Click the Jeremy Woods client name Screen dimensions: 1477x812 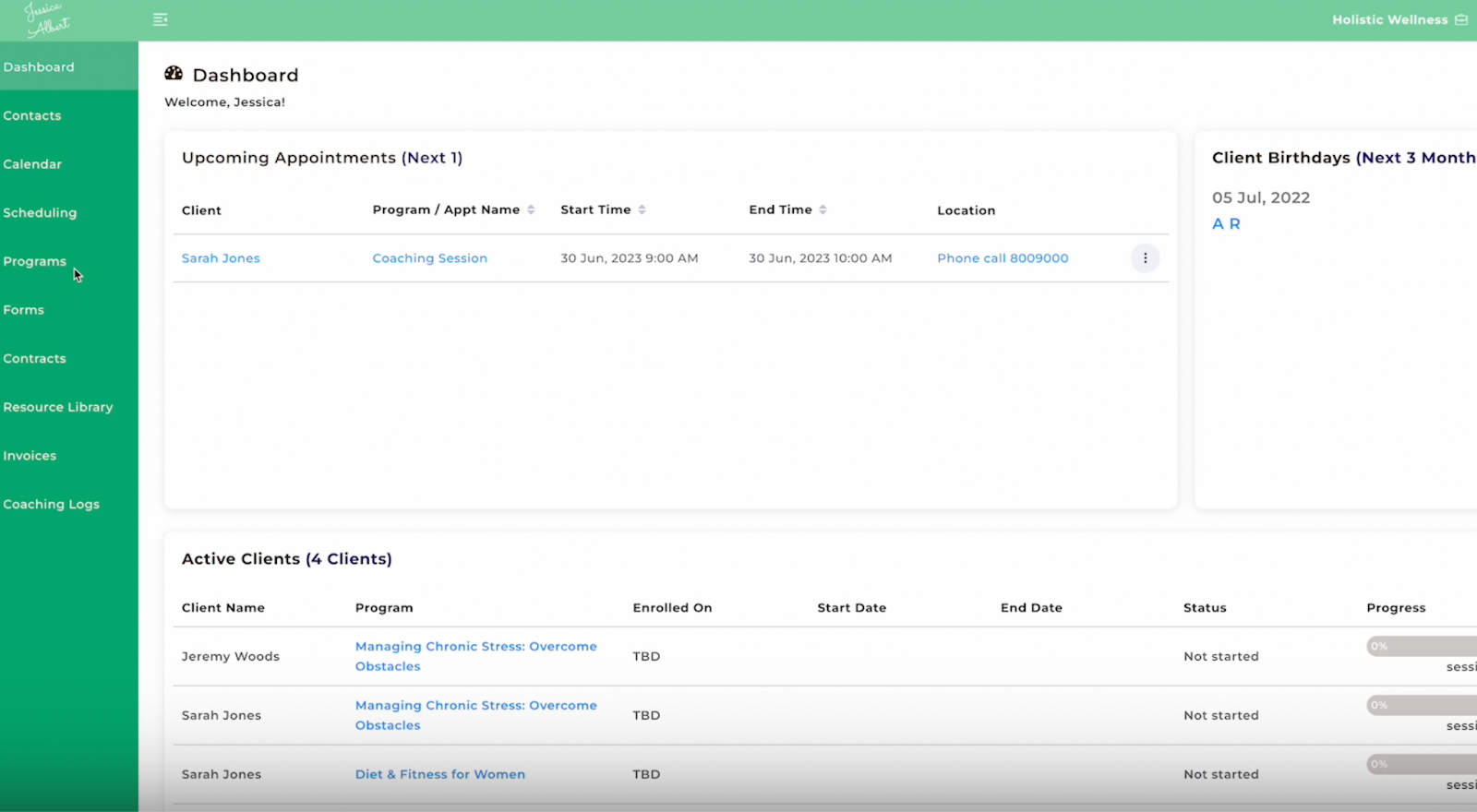click(231, 657)
